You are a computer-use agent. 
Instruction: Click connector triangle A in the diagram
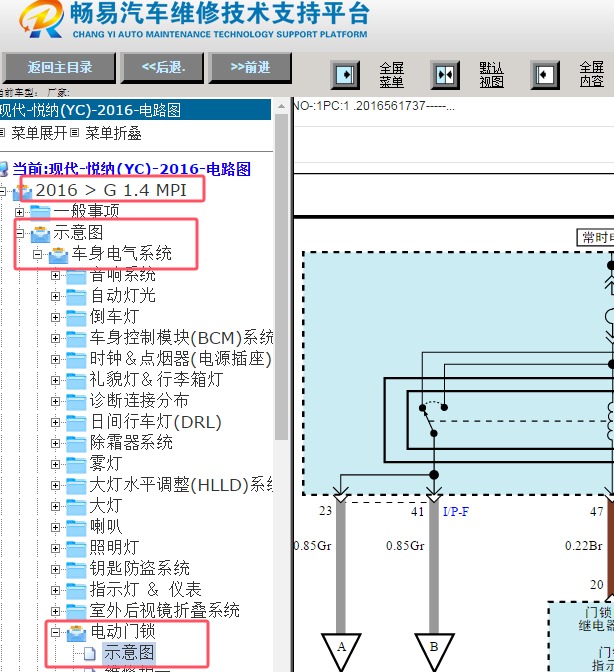tap(341, 651)
